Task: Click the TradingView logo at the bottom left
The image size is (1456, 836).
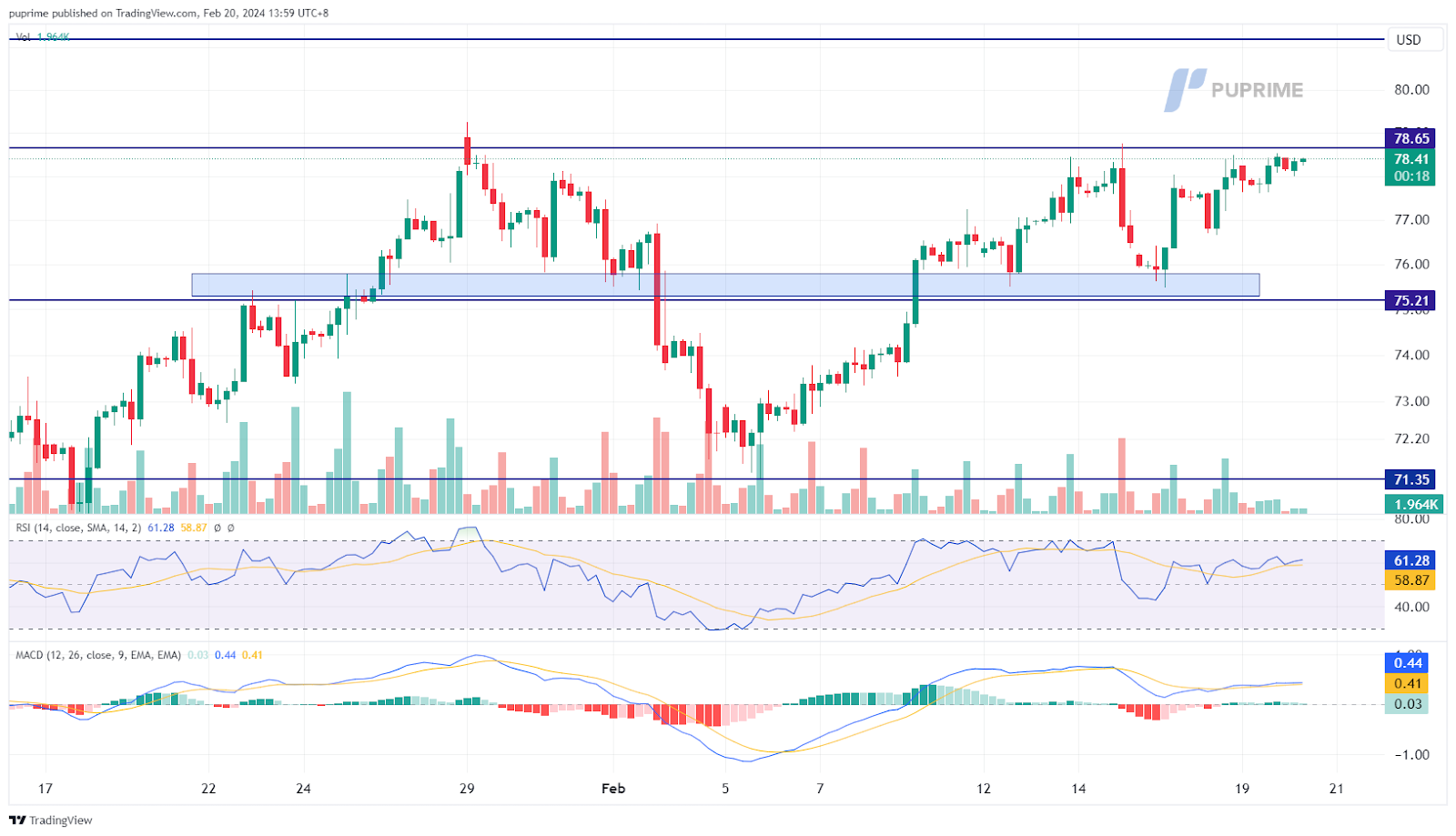Action: click(x=51, y=821)
